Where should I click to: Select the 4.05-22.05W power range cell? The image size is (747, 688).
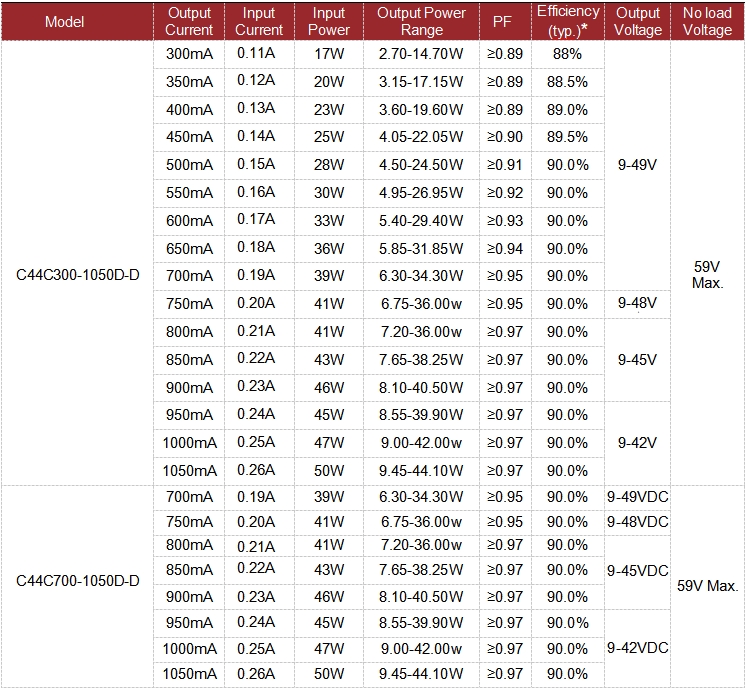click(x=421, y=137)
